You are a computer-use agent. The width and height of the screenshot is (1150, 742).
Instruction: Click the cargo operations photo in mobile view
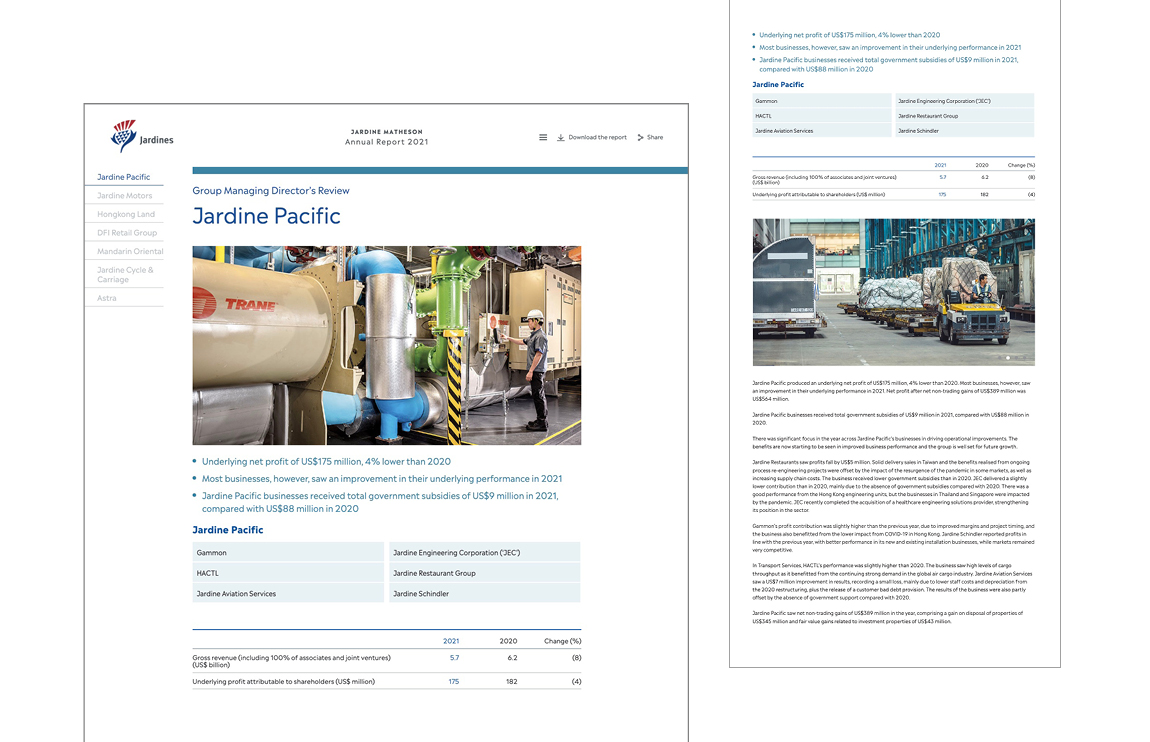point(892,291)
